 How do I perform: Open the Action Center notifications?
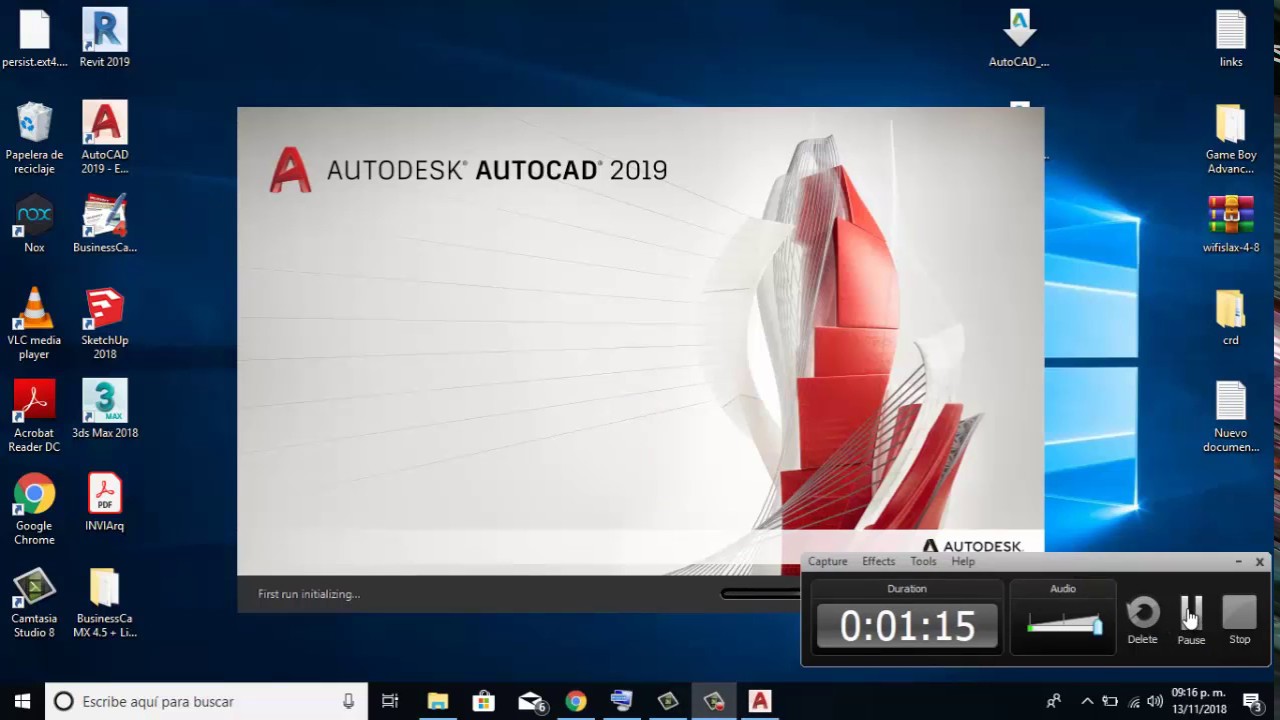pyautogui.click(x=1252, y=701)
